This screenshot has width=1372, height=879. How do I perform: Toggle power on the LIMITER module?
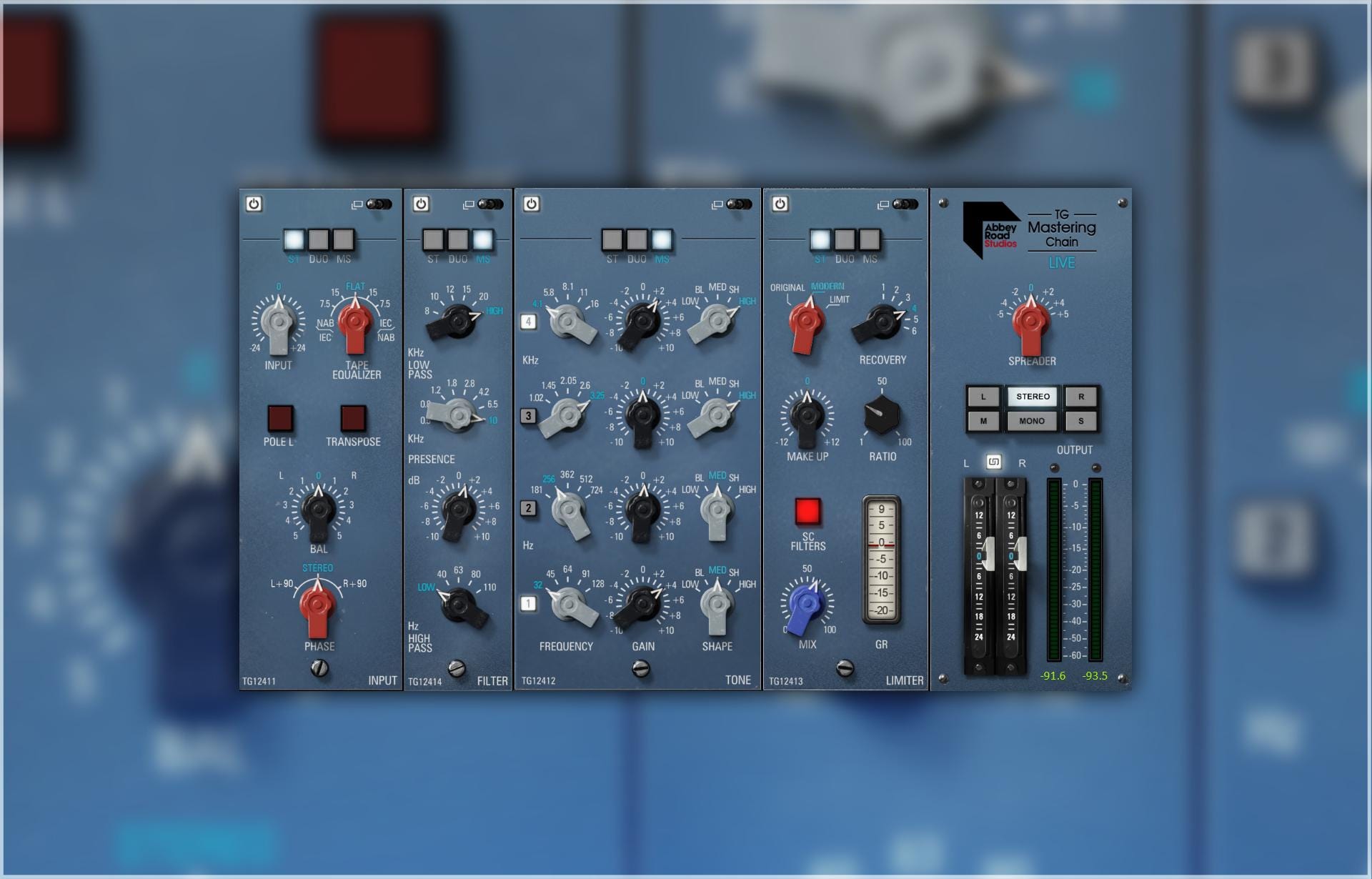point(780,204)
